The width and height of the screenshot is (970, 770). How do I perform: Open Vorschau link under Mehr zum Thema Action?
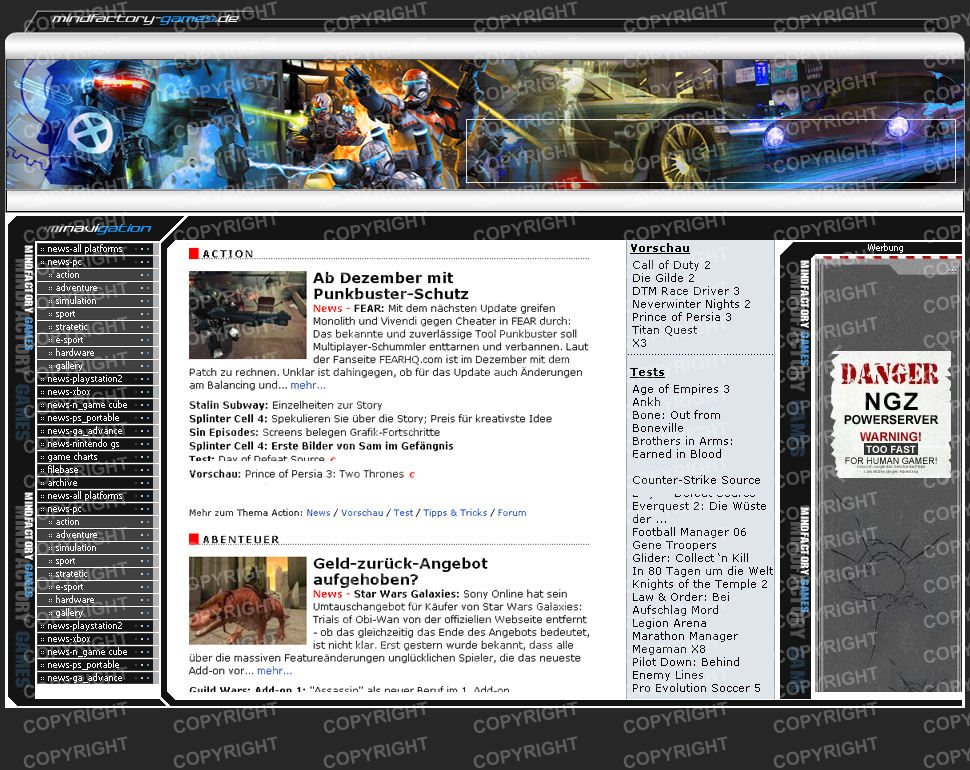coord(362,513)
